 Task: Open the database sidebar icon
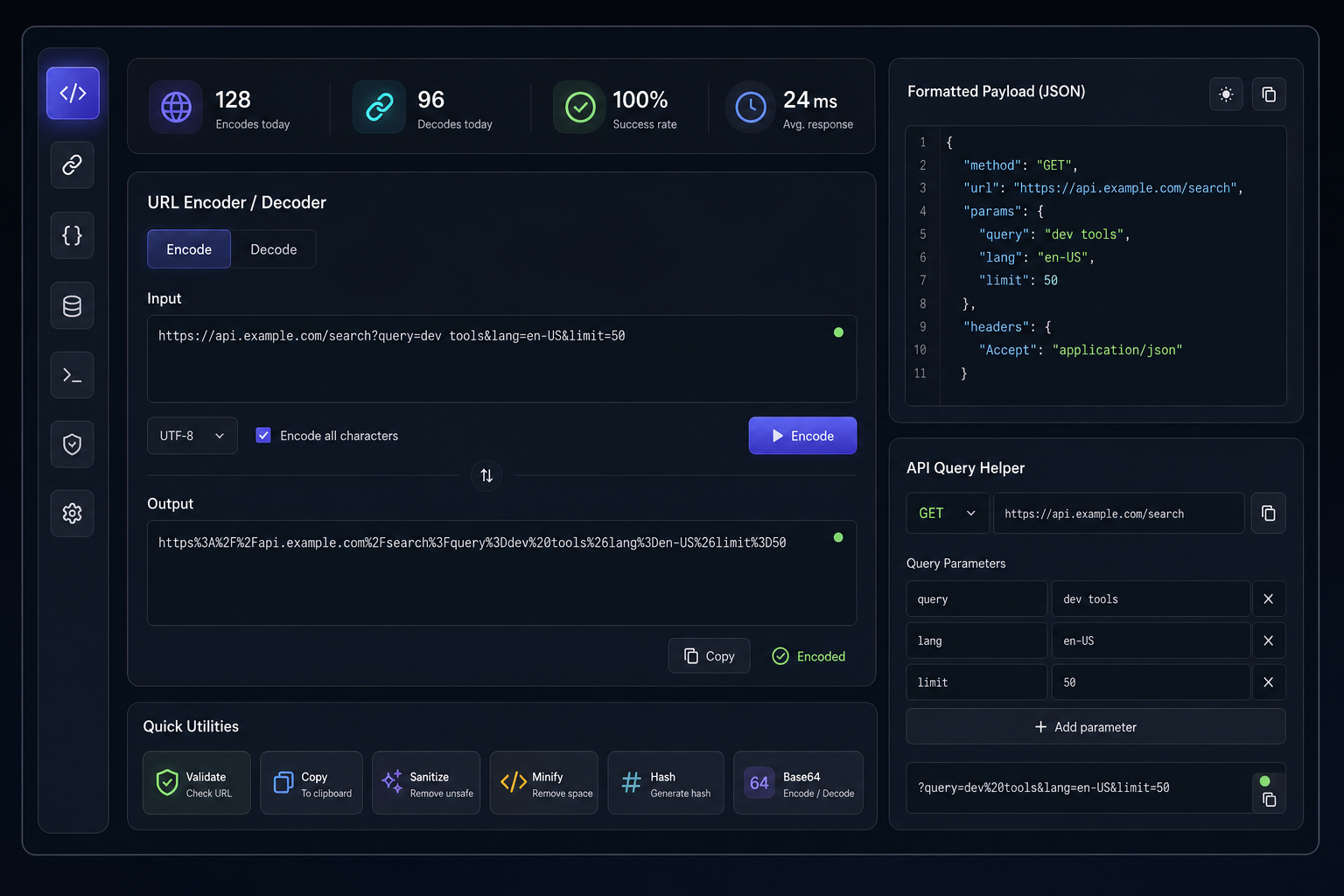pos(73,305)
